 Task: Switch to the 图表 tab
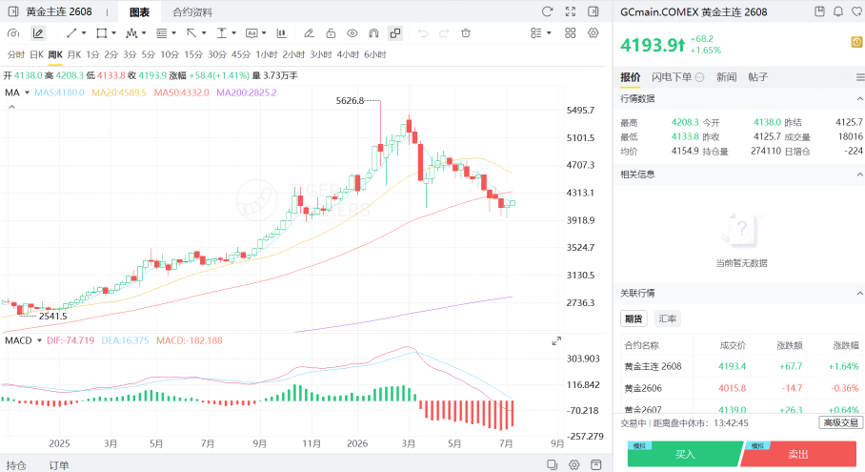(x=140, y=12)
